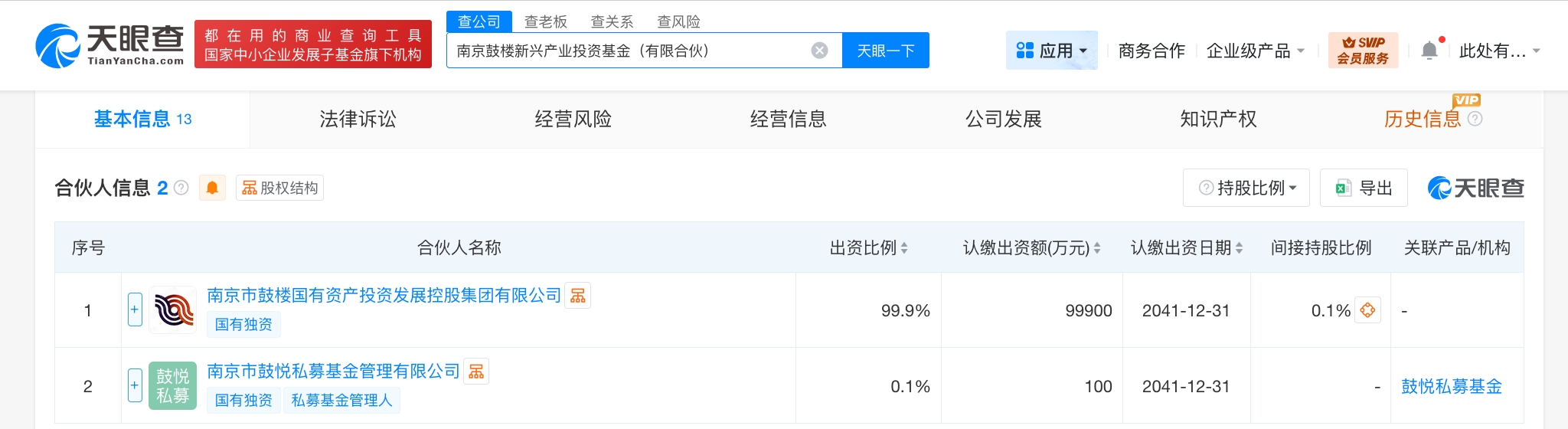Expand row 1 partner details

pyautogui.click(x=135, y=309)
